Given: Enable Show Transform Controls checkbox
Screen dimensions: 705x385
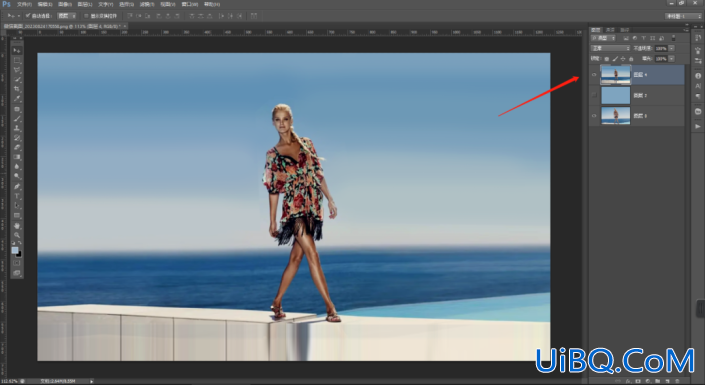Looking at the screenshot, I should click(85, 16).
